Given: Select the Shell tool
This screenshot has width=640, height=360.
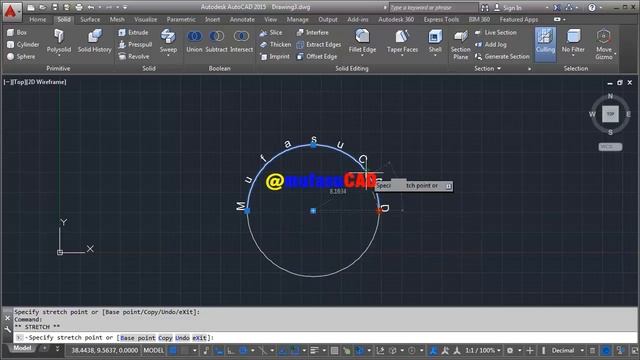Looking at the screenshot, I should (435, 41).
